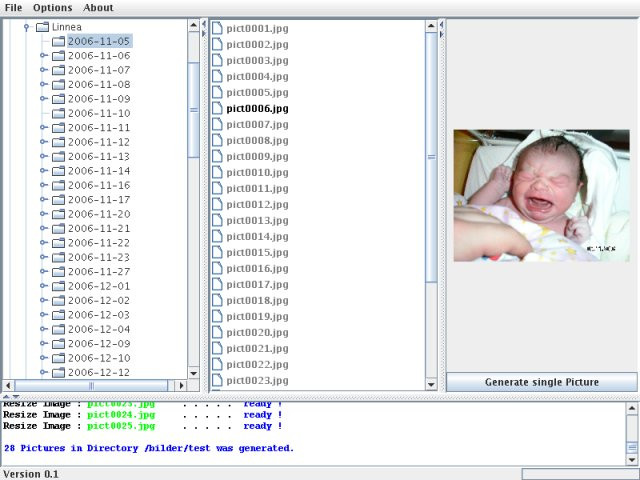Click the folder icon of 2006-12-04
Viewport: 640px width, 480px height.
(58, 329)
